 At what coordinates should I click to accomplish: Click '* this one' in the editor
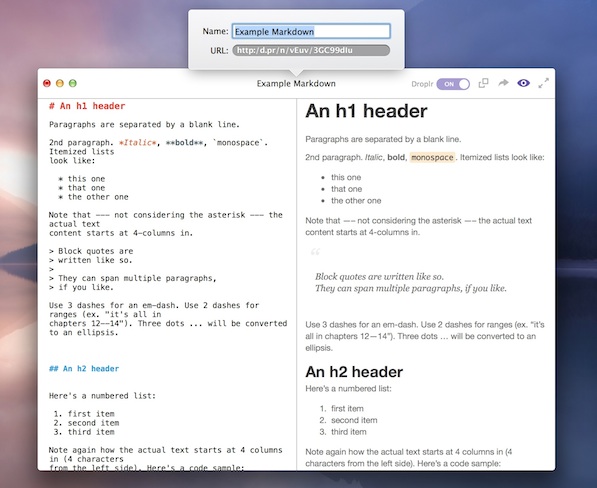pyautogui.click(x=81, y=179)
